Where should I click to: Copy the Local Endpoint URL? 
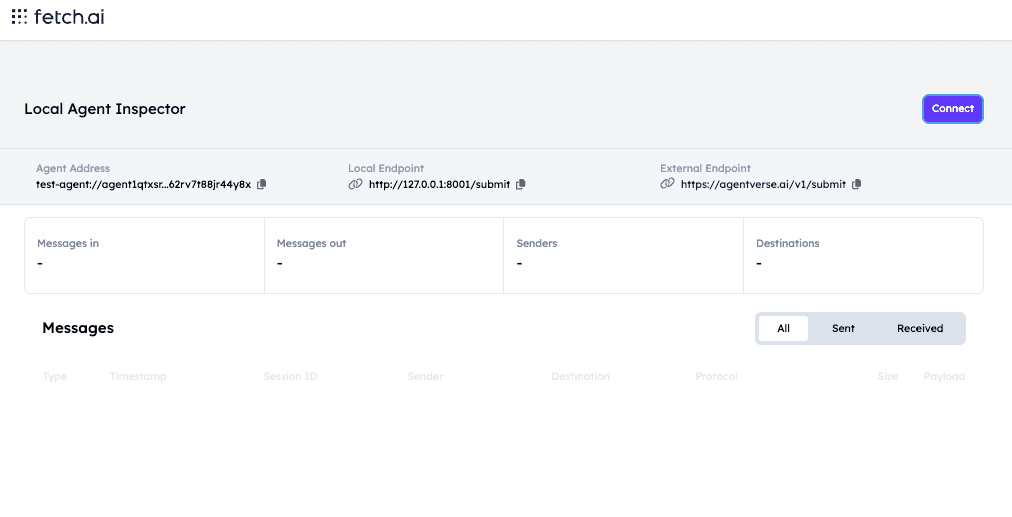click(x=520, y=184)
